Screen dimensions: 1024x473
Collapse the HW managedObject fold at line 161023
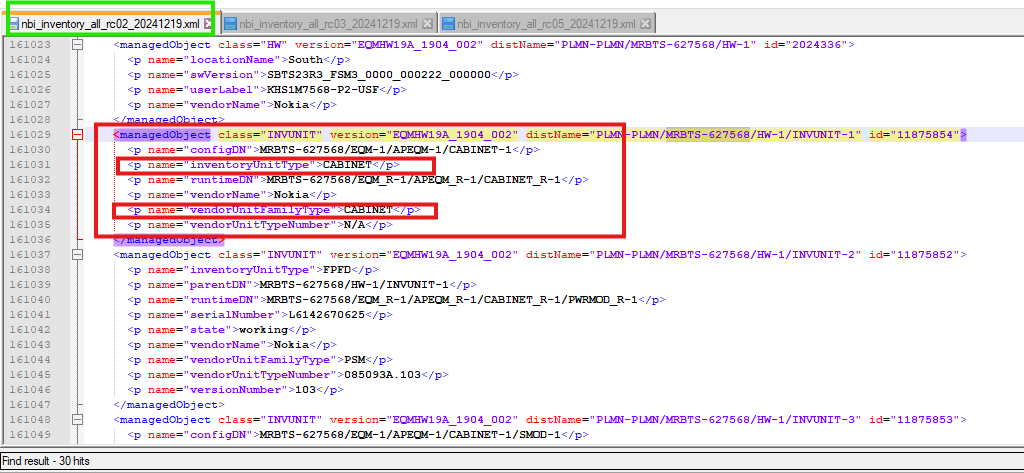pos(78,45)
